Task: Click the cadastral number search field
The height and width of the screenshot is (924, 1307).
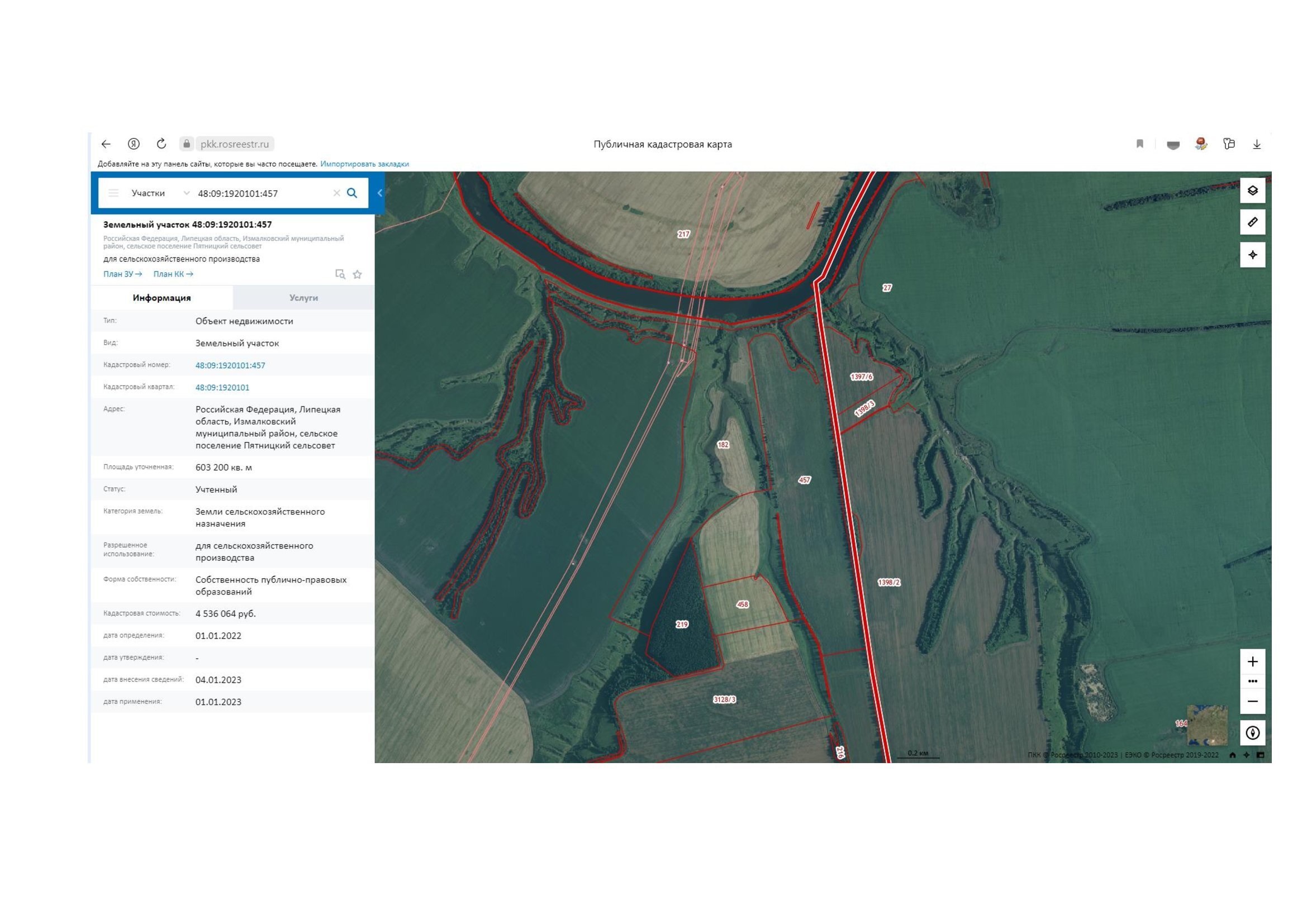Action: (x=262, y=193)
